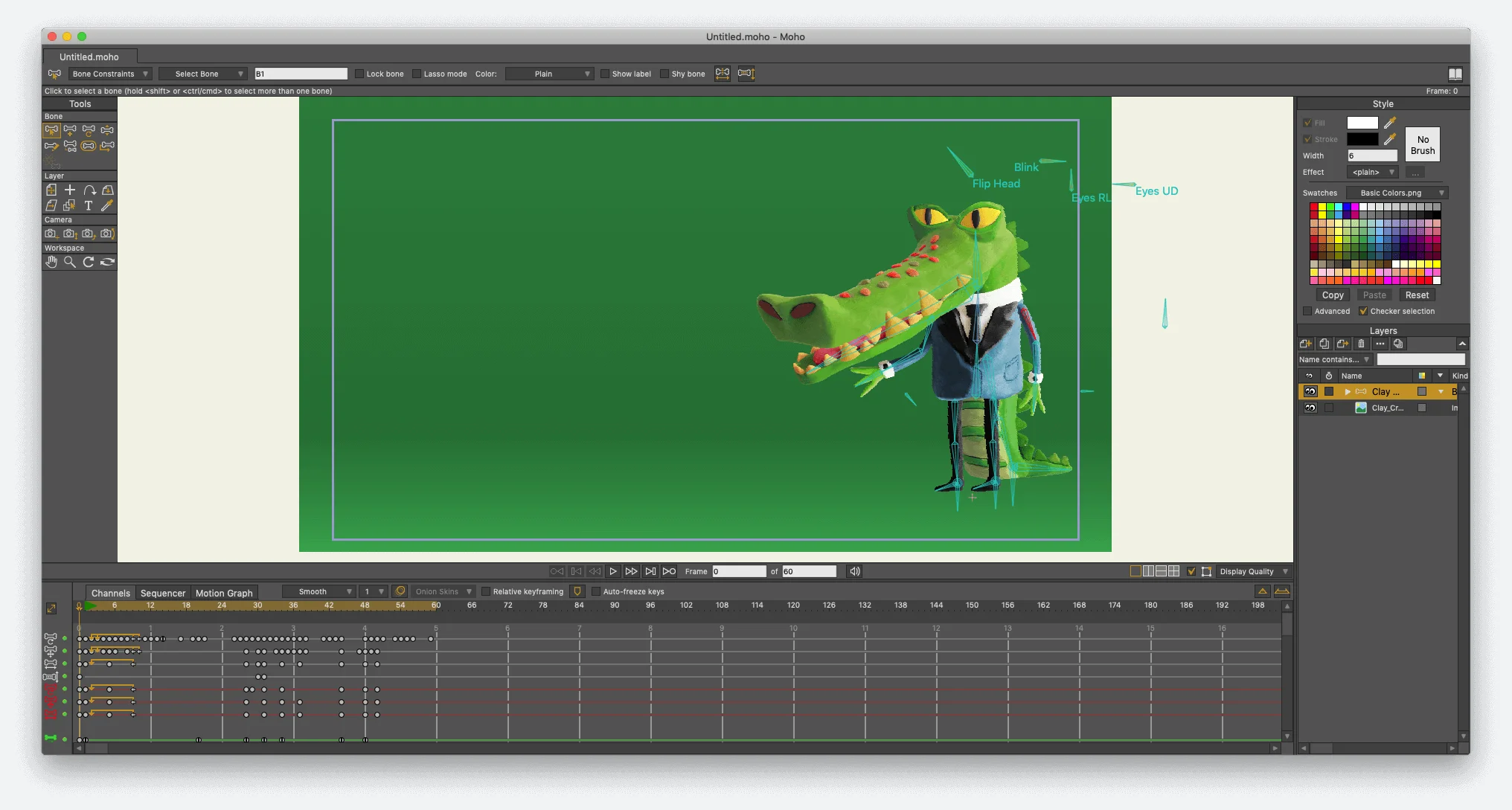Image resolution: width=1512 pixels, height=810 pixels.
Task: Click the Copy style button
Action: click(x=1333, y=295)
